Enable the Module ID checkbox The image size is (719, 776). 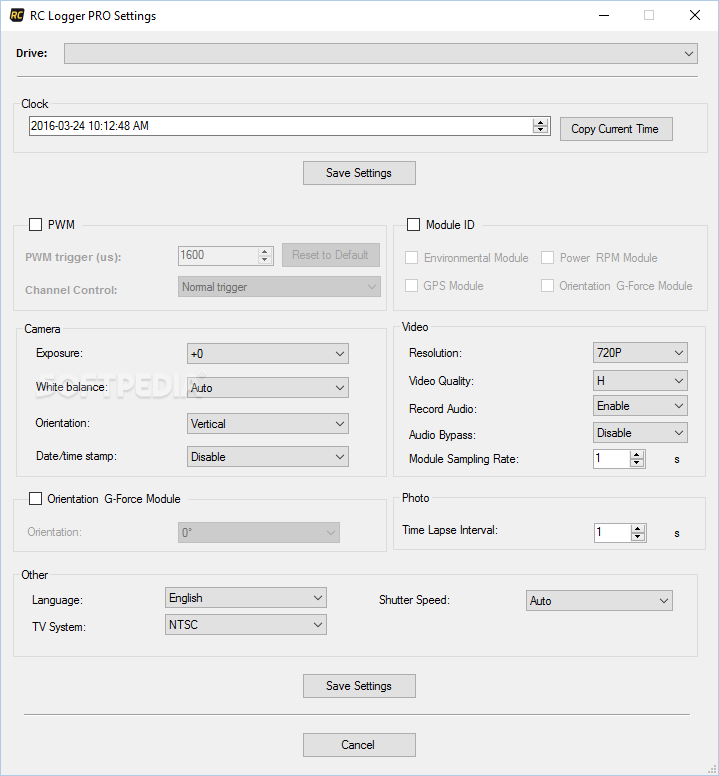(x=413, y=225)
